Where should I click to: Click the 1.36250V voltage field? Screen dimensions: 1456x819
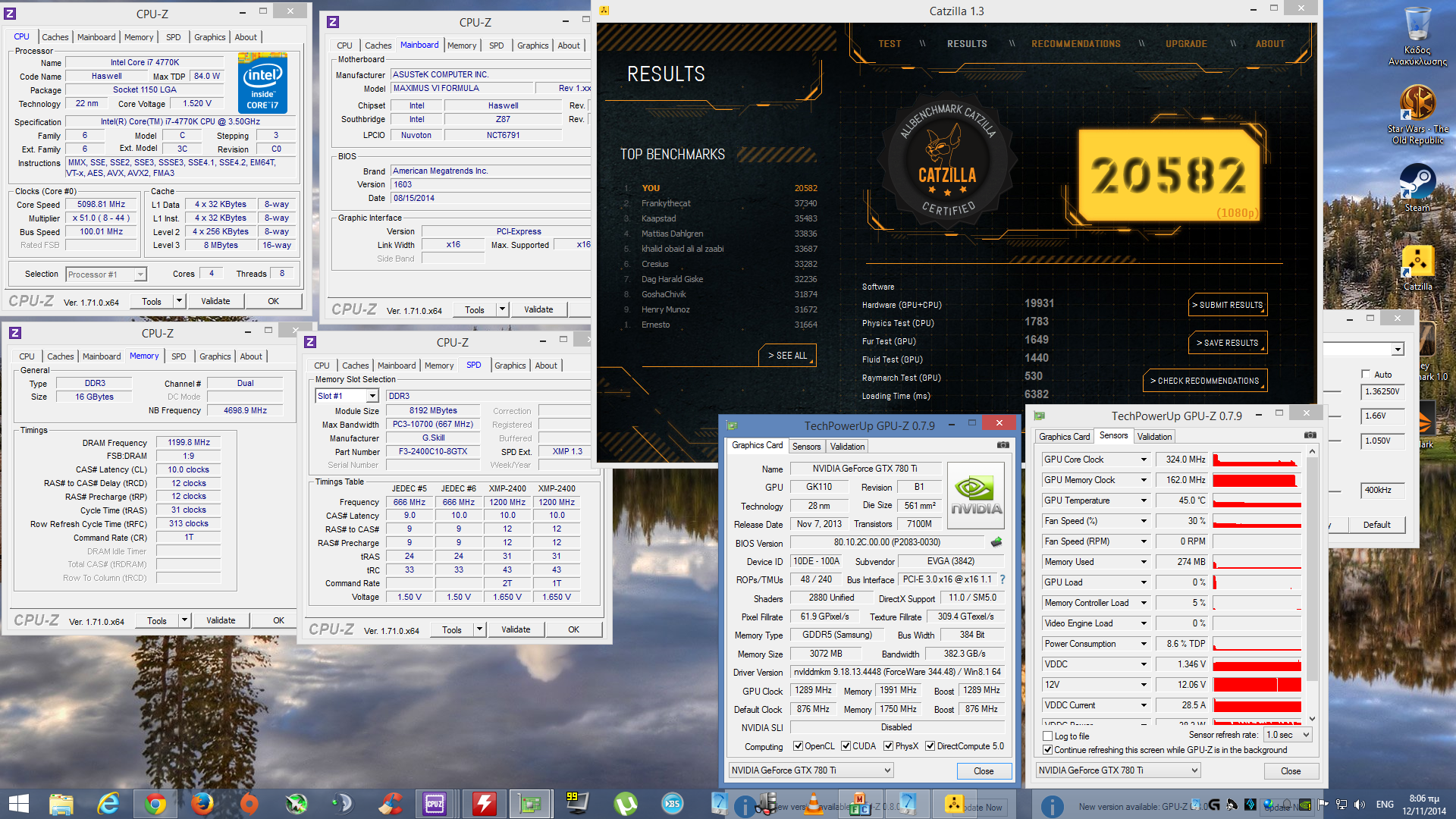1383,392
